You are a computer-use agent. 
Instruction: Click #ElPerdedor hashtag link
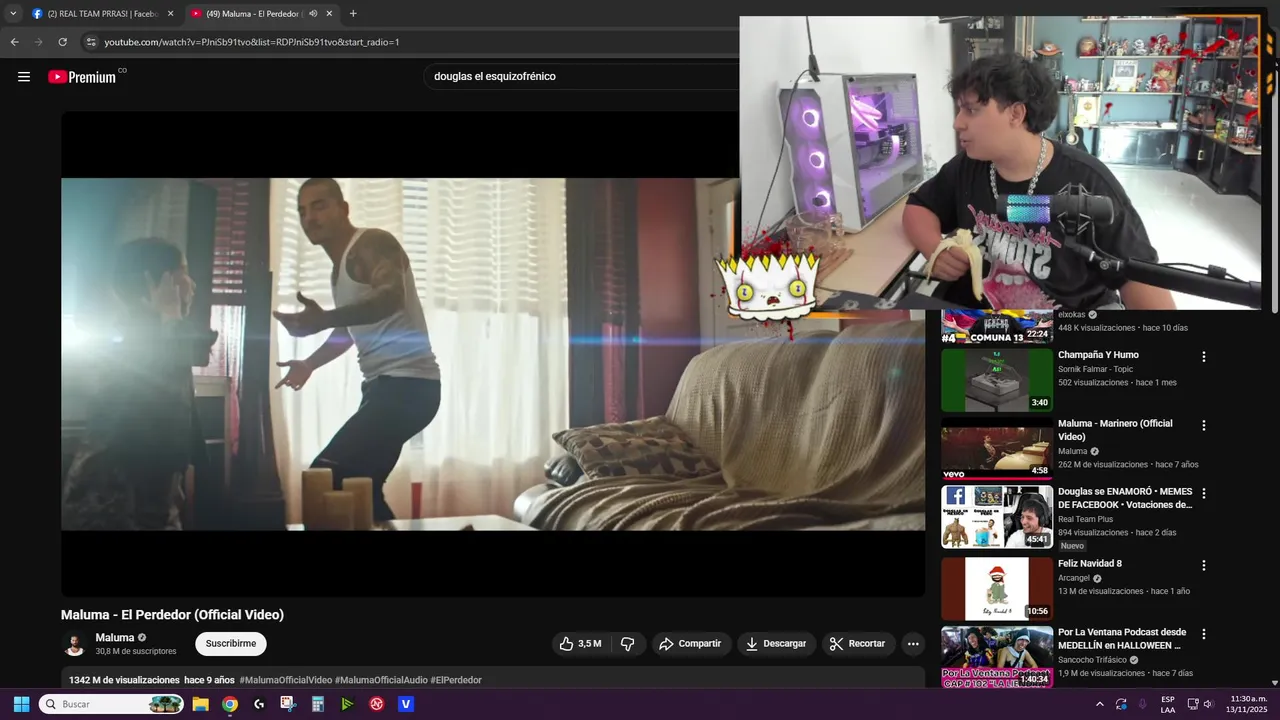[456, 680]
